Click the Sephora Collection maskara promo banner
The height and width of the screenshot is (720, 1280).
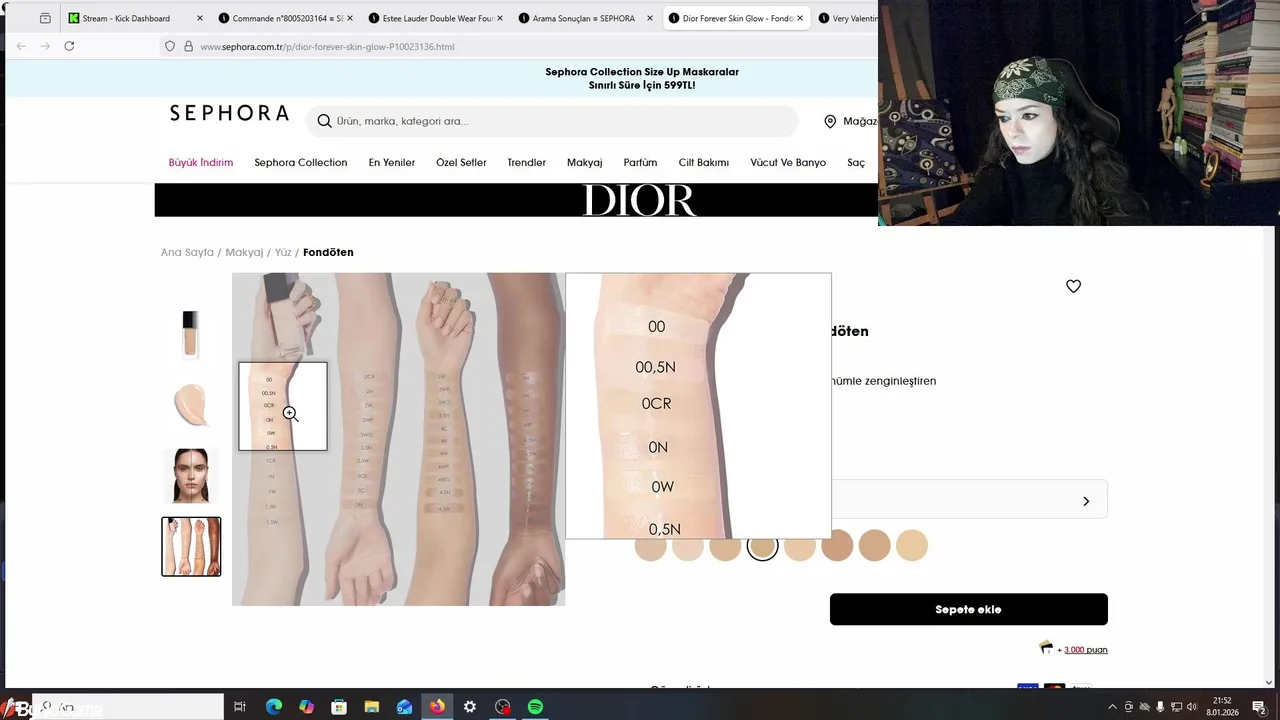click(x=642, y=78)
